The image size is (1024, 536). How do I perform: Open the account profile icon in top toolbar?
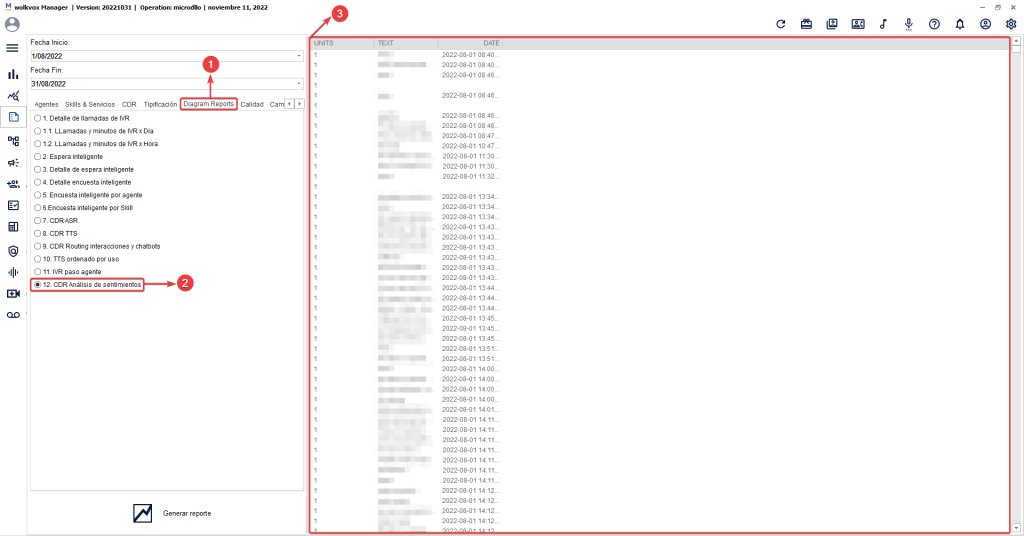coord(985,24)
